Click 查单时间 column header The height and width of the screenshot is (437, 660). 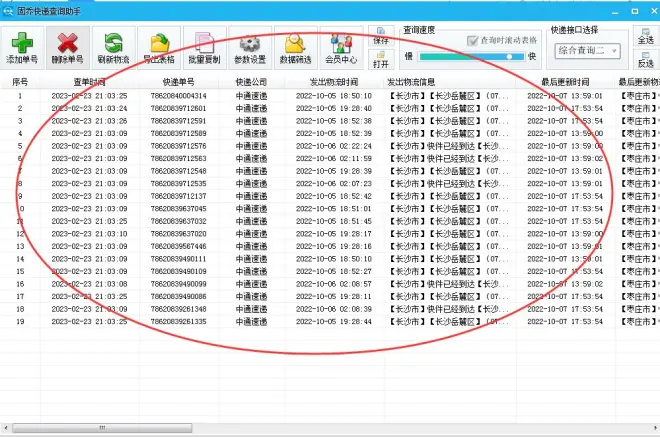coord(89,81)
